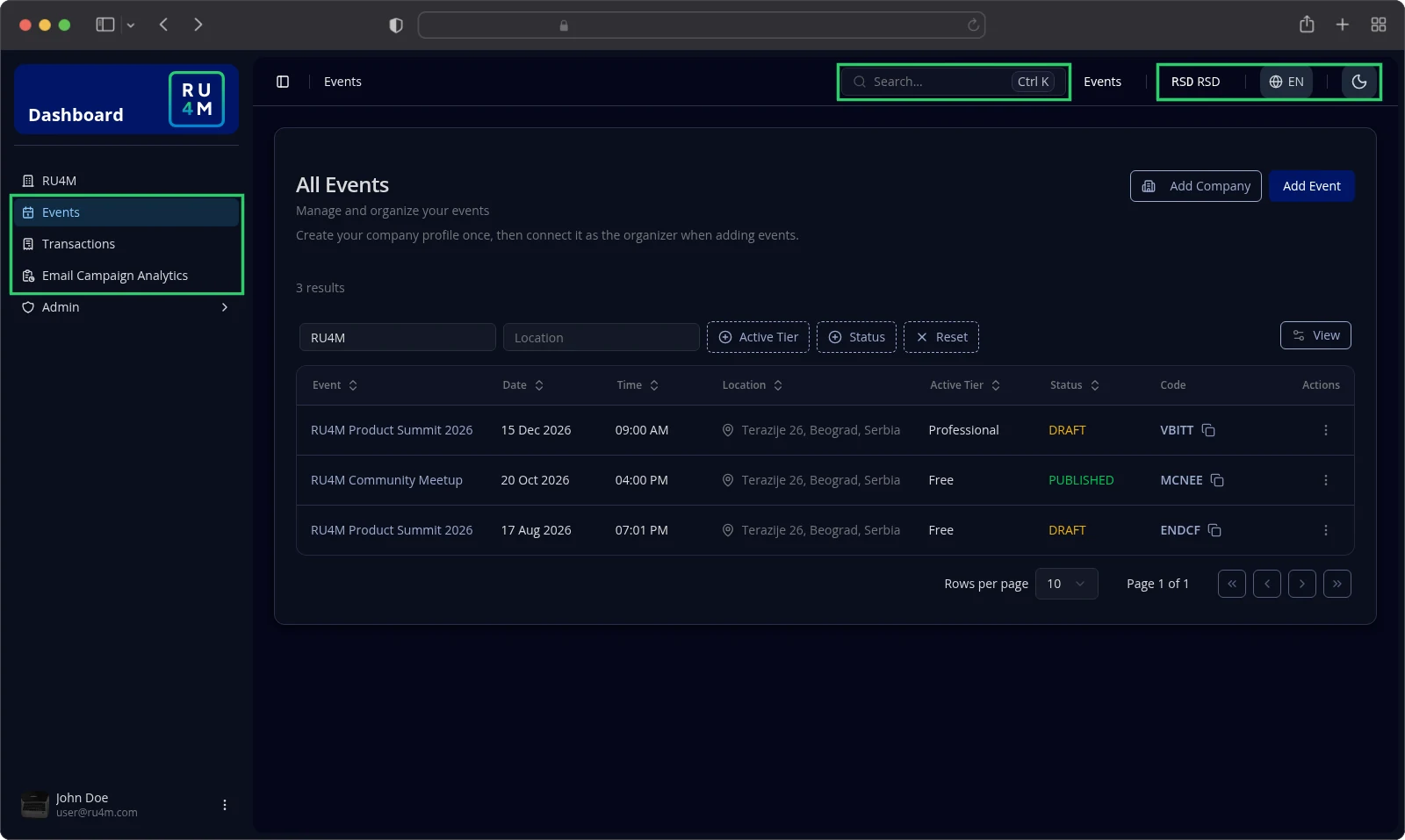Open actions menu for the 17 Aug 2026 event
Image resolution: width=1405 pixels, height=840 pixels.
1326,530
